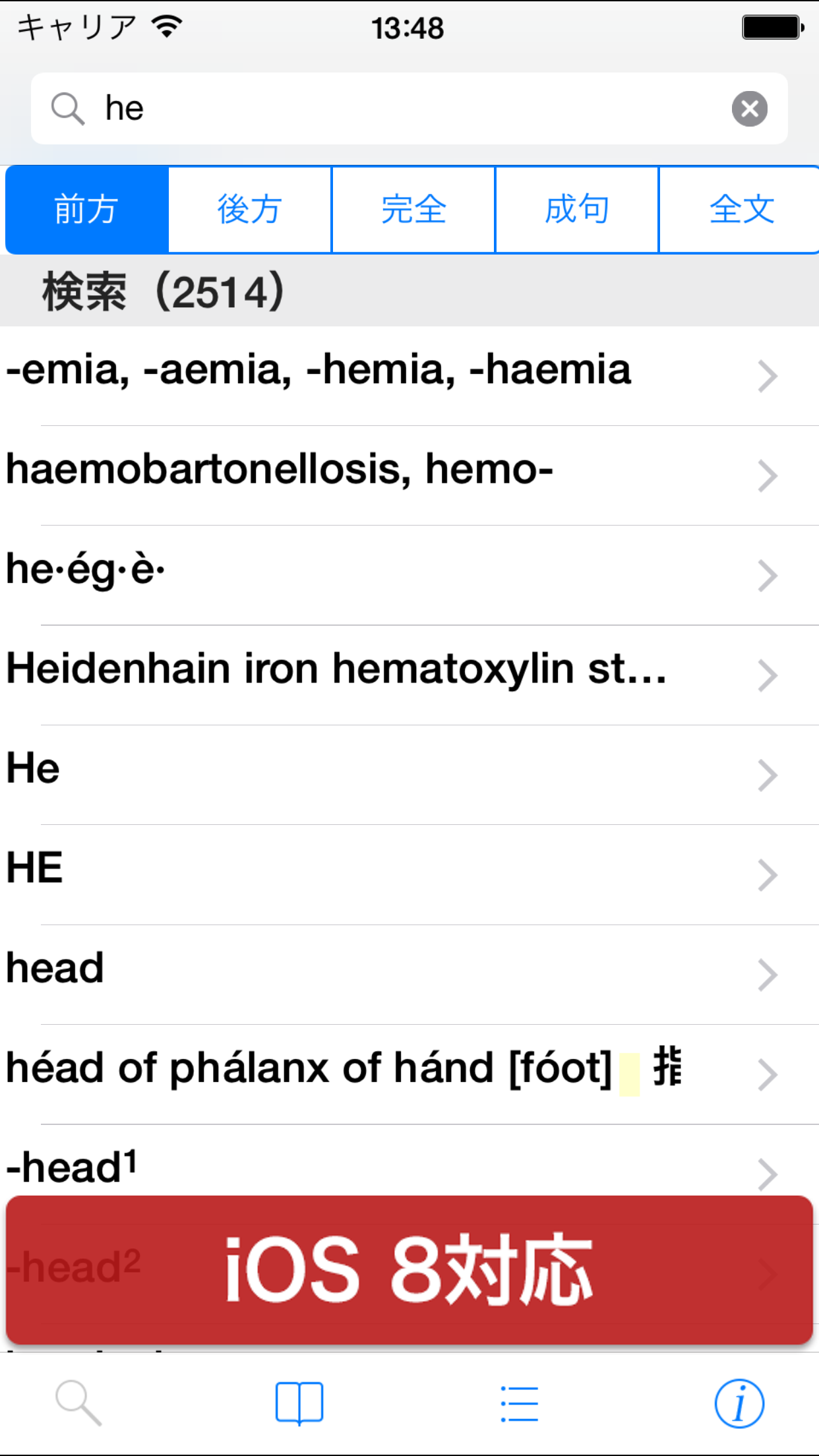Screen dimensions: 819x1456
Task: Clear the search field text
Action: [749, 109]
